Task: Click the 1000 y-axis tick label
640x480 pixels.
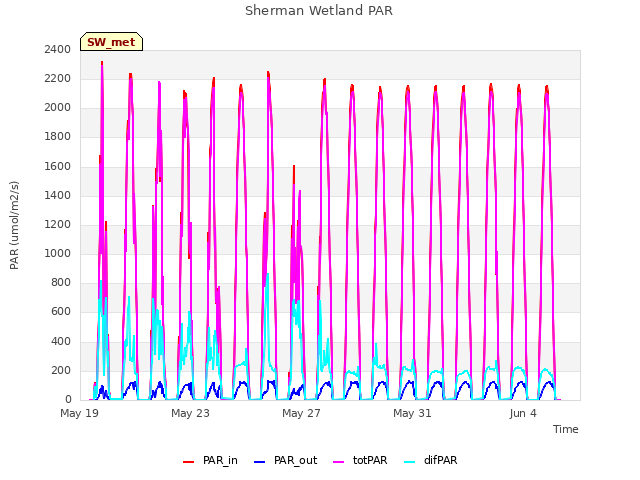Action: tap(58, 253)
